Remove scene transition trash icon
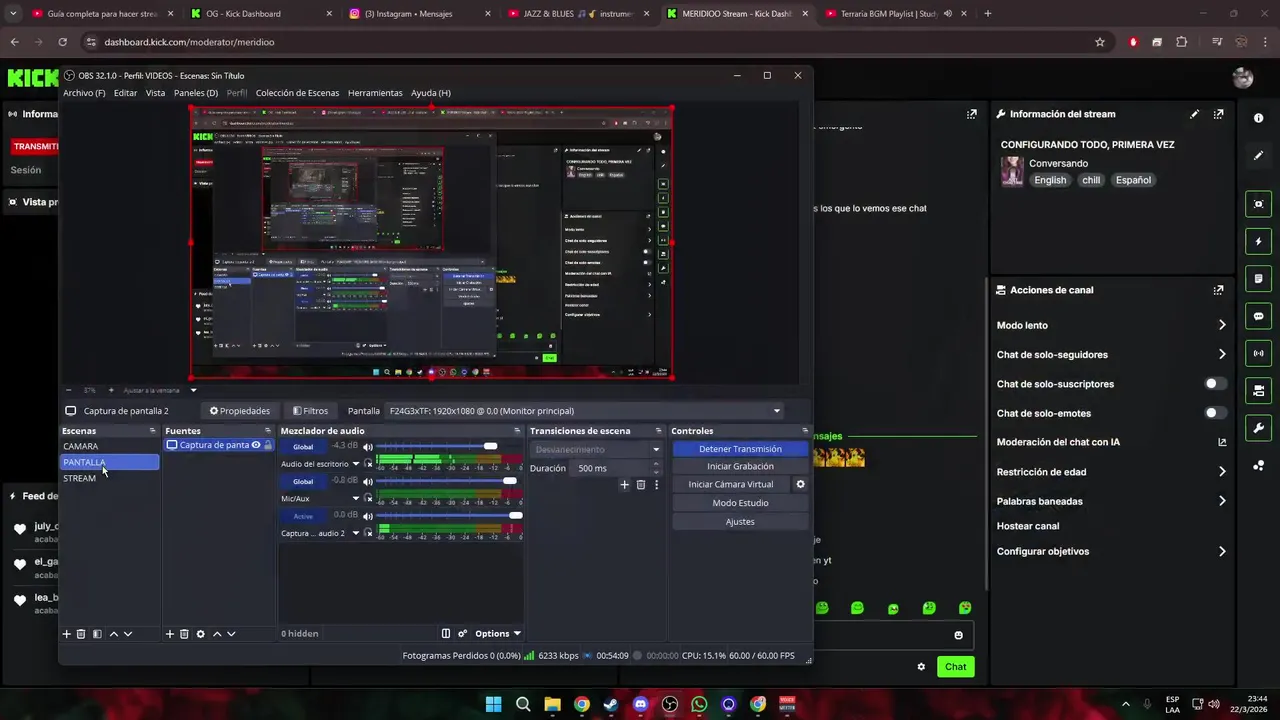 point(641,485)
